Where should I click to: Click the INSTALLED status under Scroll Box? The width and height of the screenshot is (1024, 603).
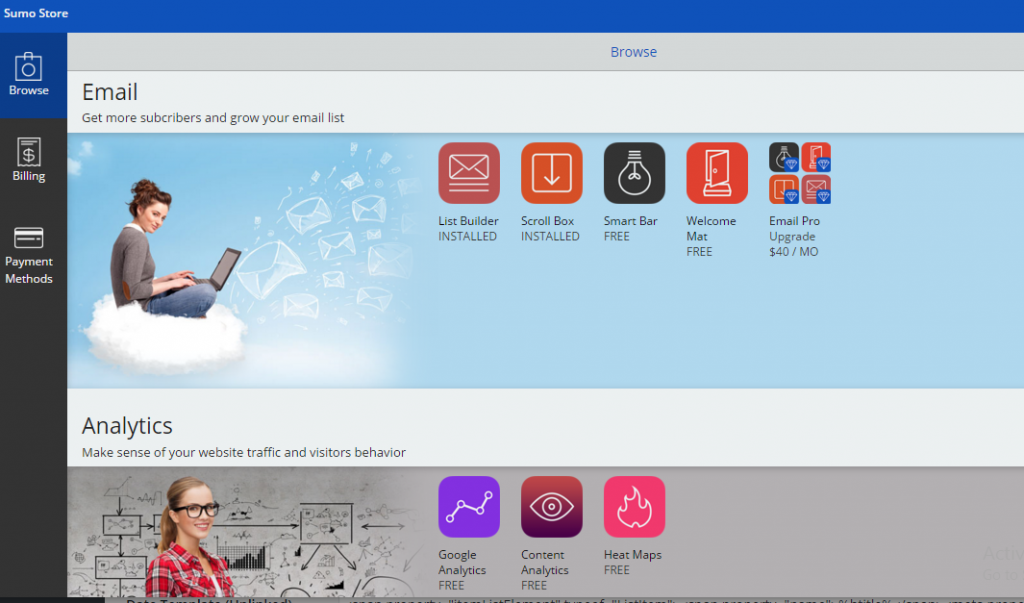550,236
